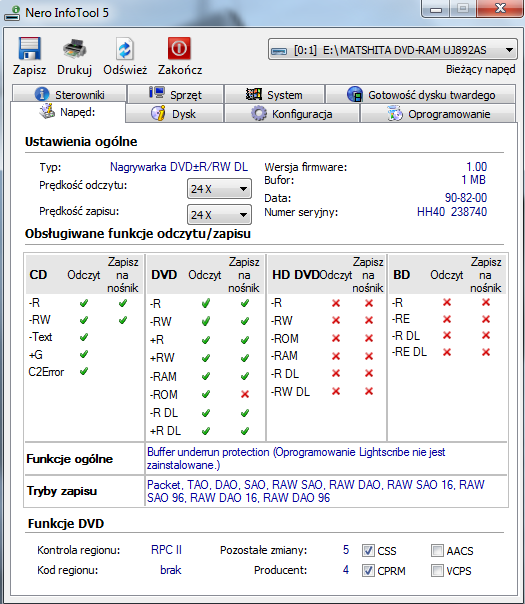
Task: Toggle the VCPS checkbox
Action: 437,570
